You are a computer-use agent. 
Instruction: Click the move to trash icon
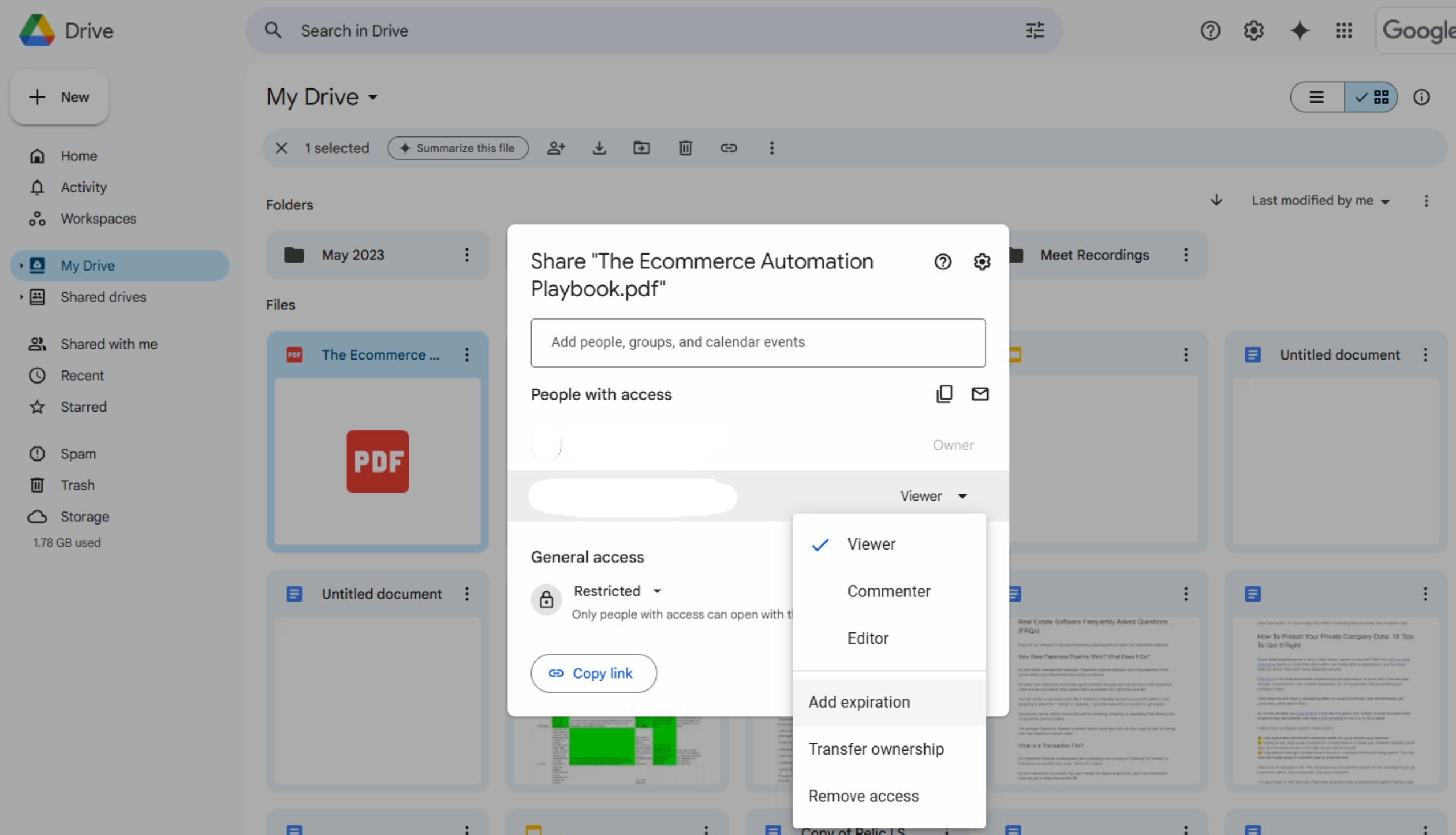[x=685, y=148]
